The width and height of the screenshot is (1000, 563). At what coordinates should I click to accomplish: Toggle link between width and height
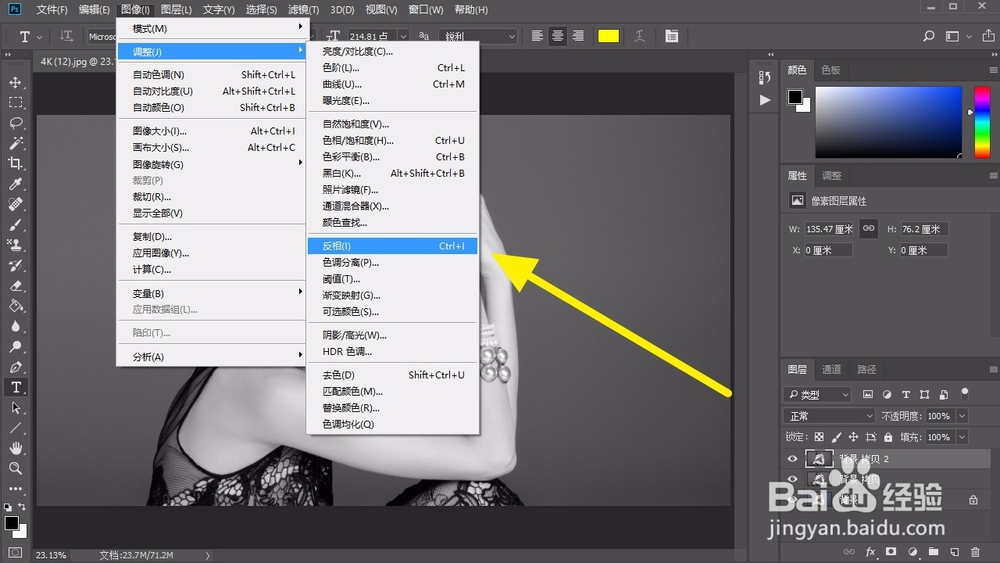pos(869,228)
